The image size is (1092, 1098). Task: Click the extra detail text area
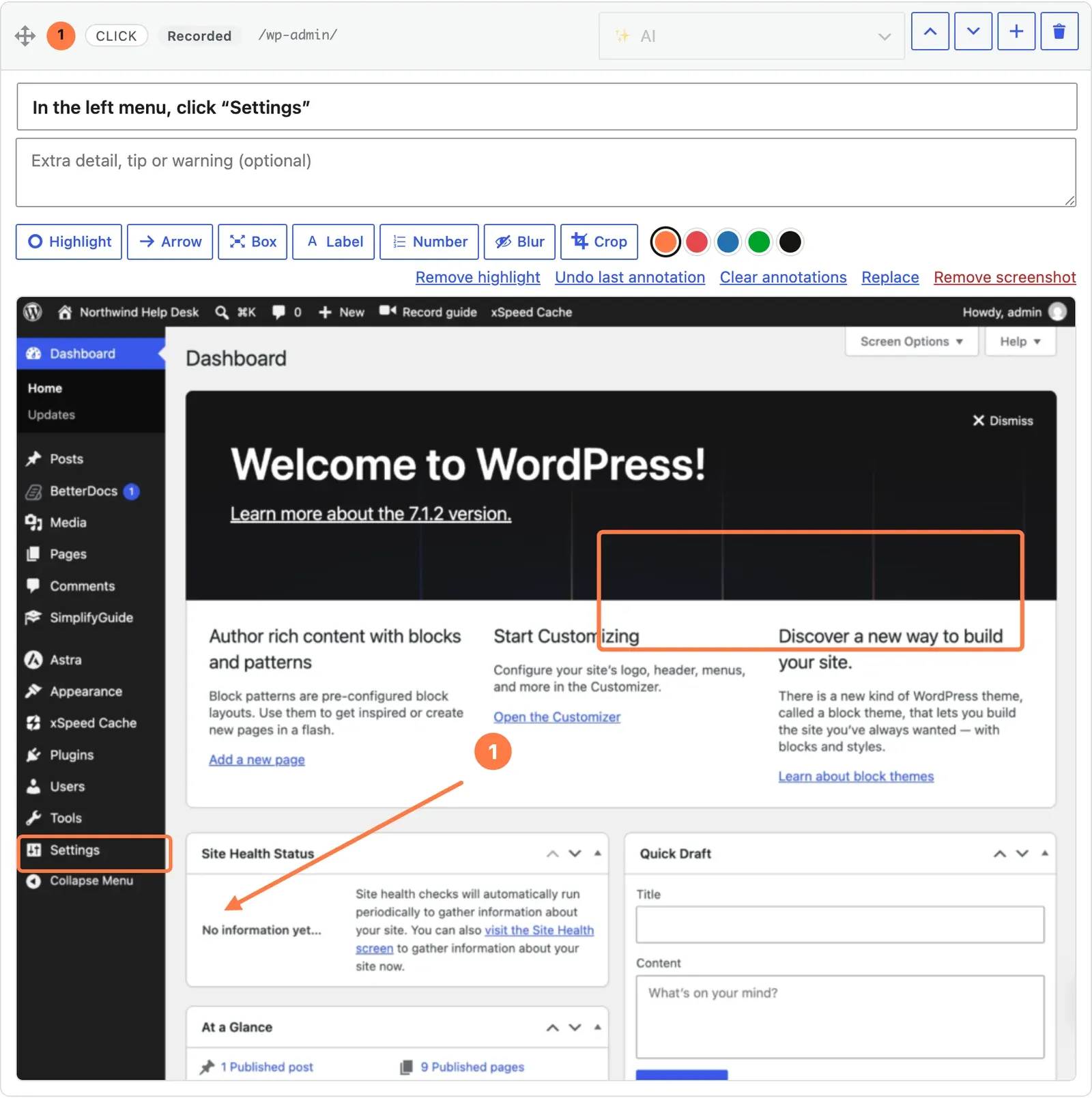(x=546, y=173)
